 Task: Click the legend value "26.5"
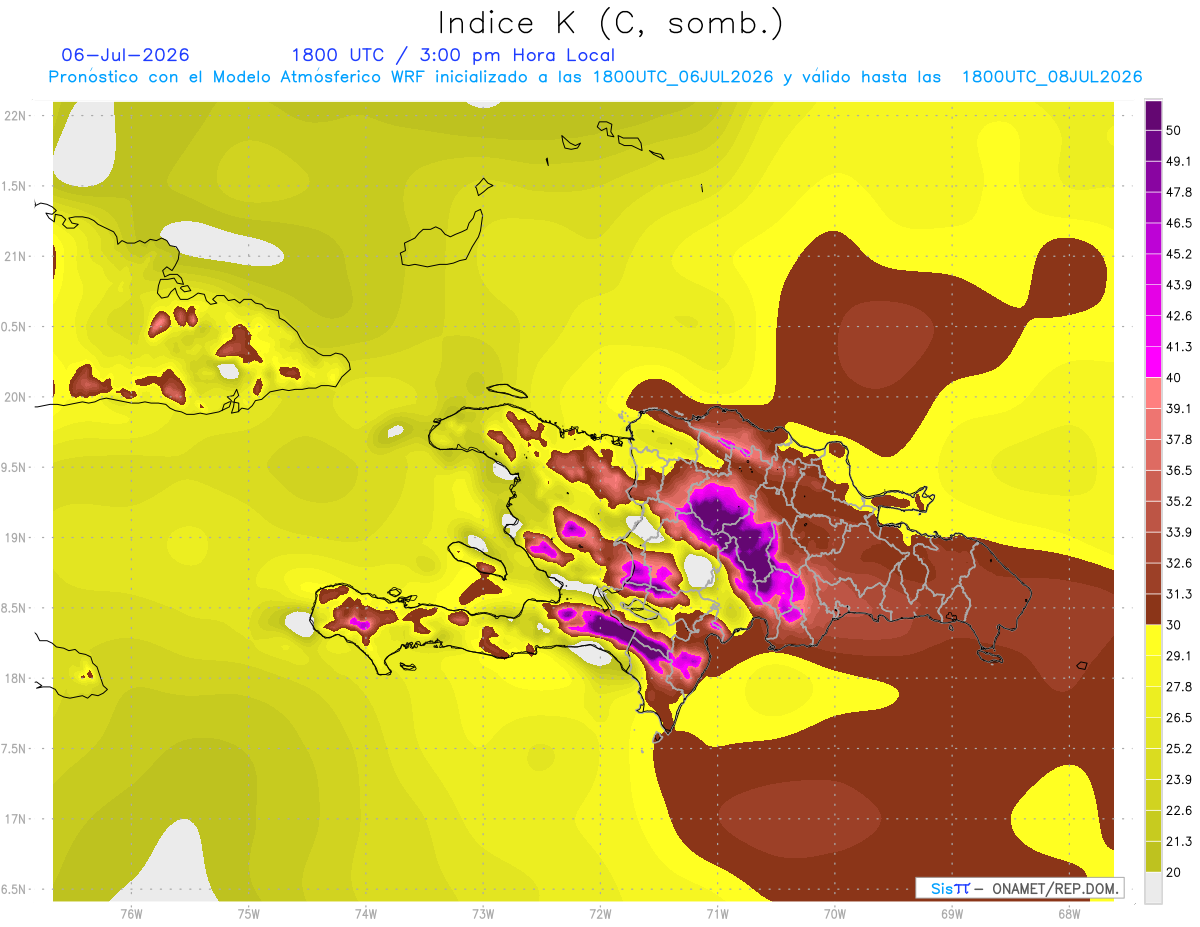click(x=1179, y=718)
